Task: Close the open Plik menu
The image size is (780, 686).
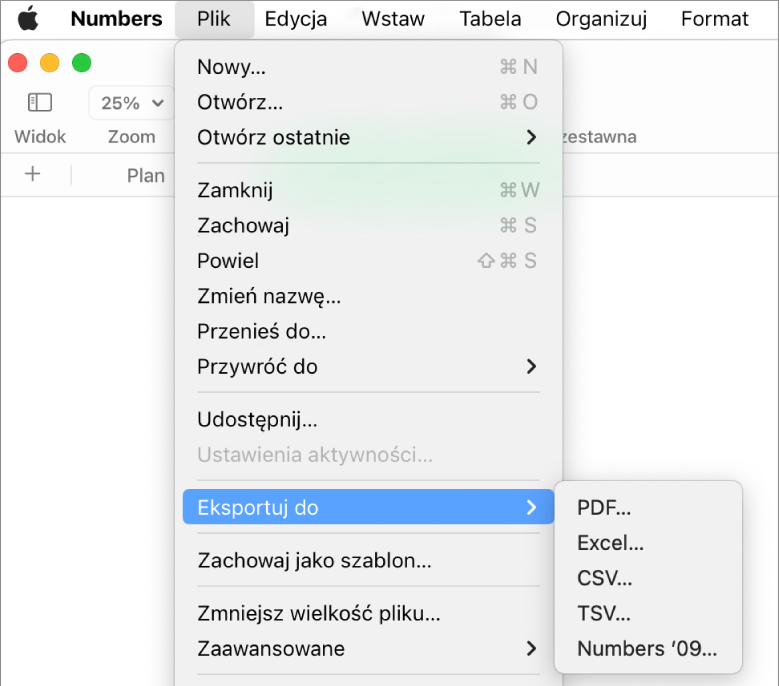Action: coord(214,19)
